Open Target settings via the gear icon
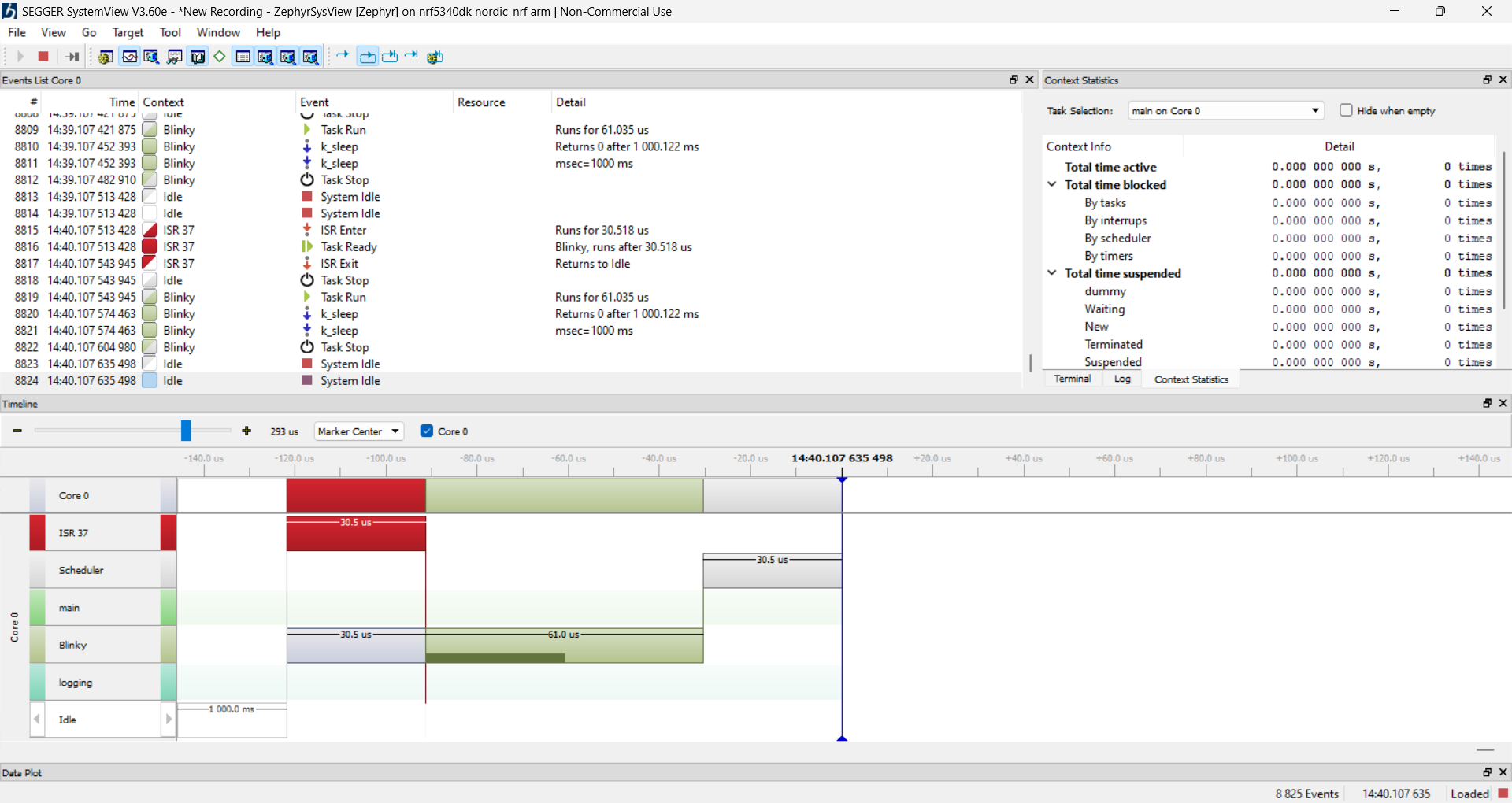The height and width of the screenshot is (803, 1512). pyautogui.click(x=106, y=56)
